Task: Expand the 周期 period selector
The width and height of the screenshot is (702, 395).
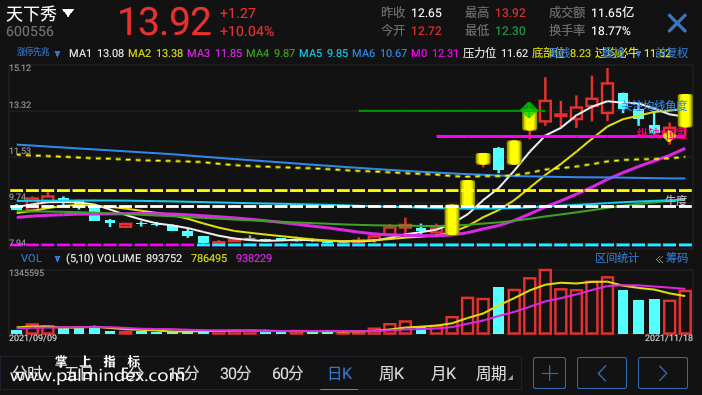Action: (494, 373)
